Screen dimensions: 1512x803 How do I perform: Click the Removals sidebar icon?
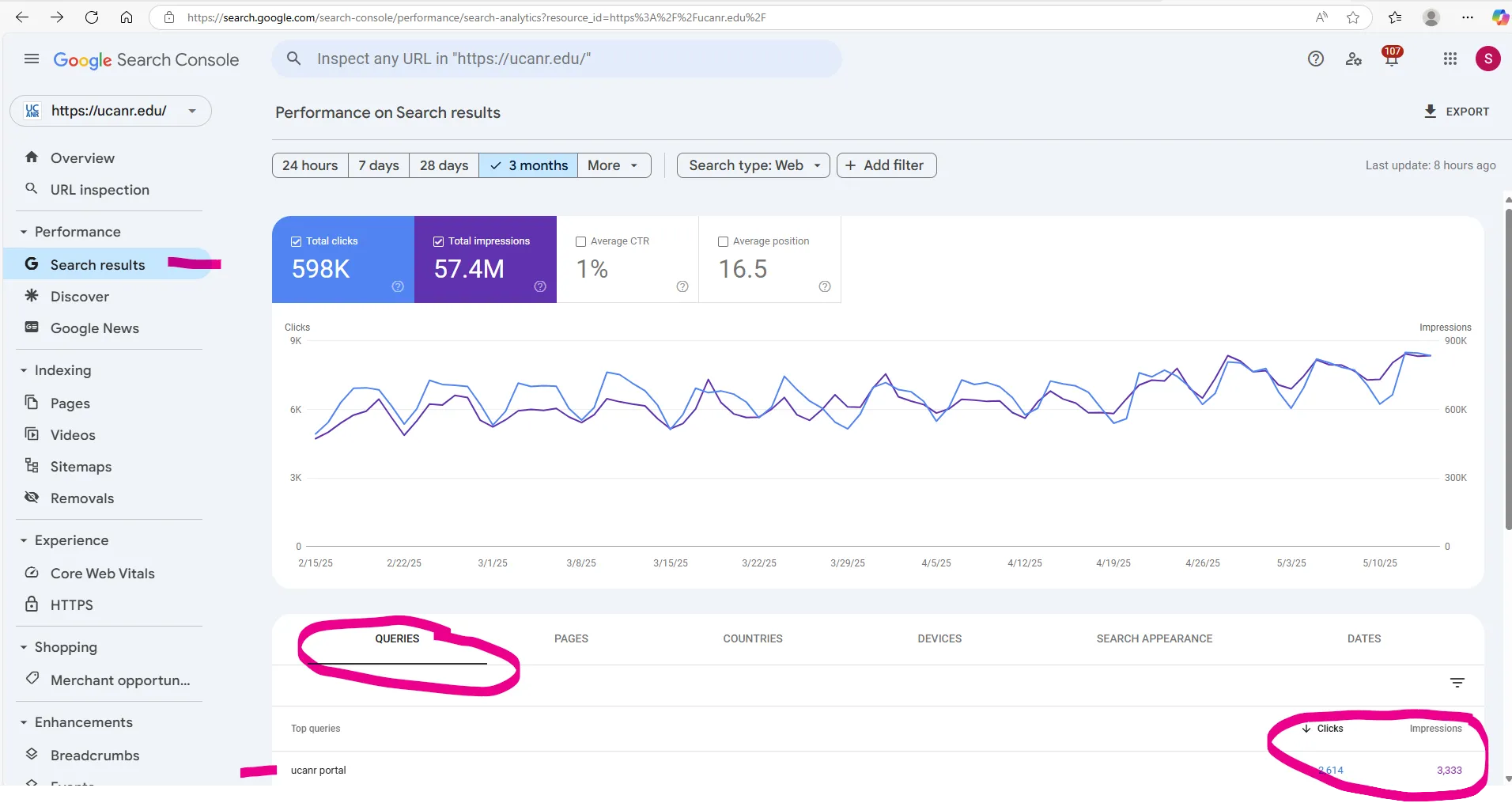pos(32,498)
